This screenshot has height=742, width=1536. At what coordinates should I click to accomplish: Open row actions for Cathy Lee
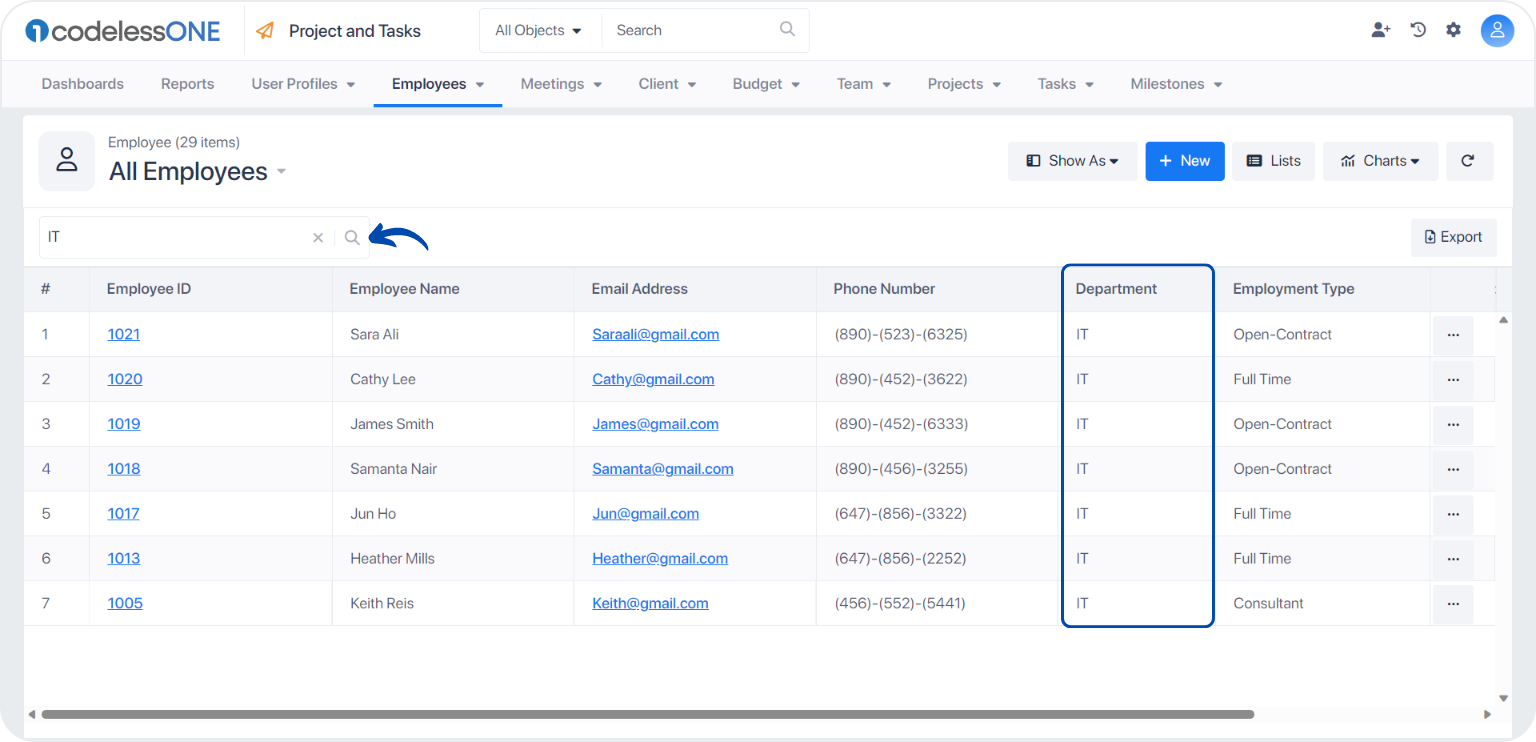(x=1453, y=380)
